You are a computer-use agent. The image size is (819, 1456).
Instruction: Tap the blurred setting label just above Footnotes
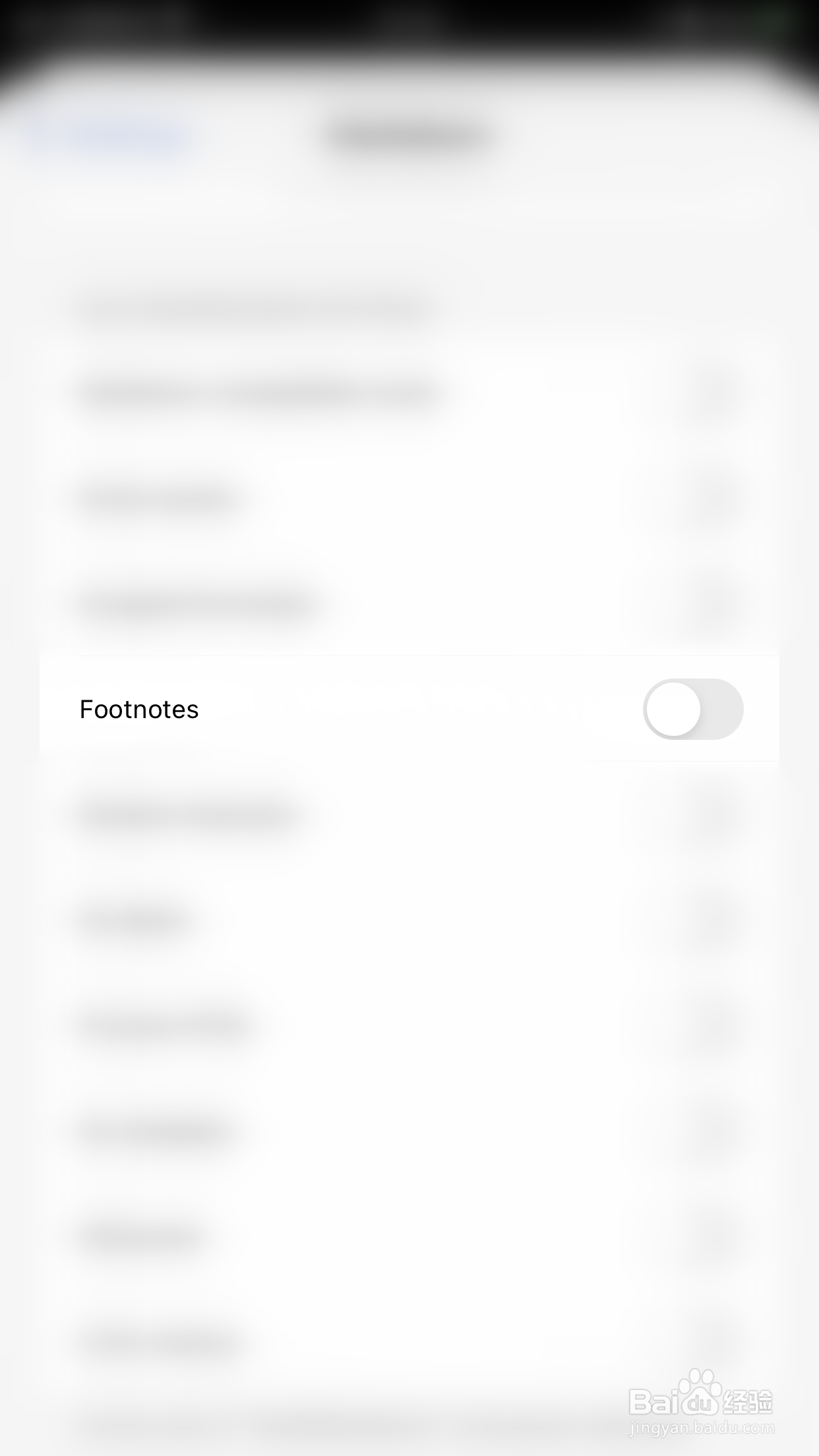pos(196,604)
